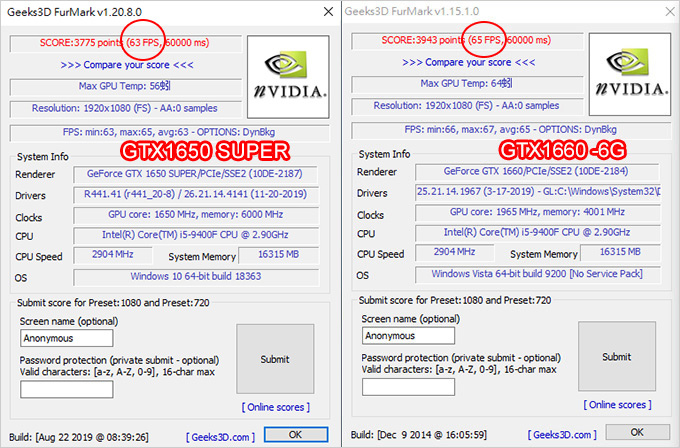Click GPU core: 1650 MHz clocks field

point(196,215)
